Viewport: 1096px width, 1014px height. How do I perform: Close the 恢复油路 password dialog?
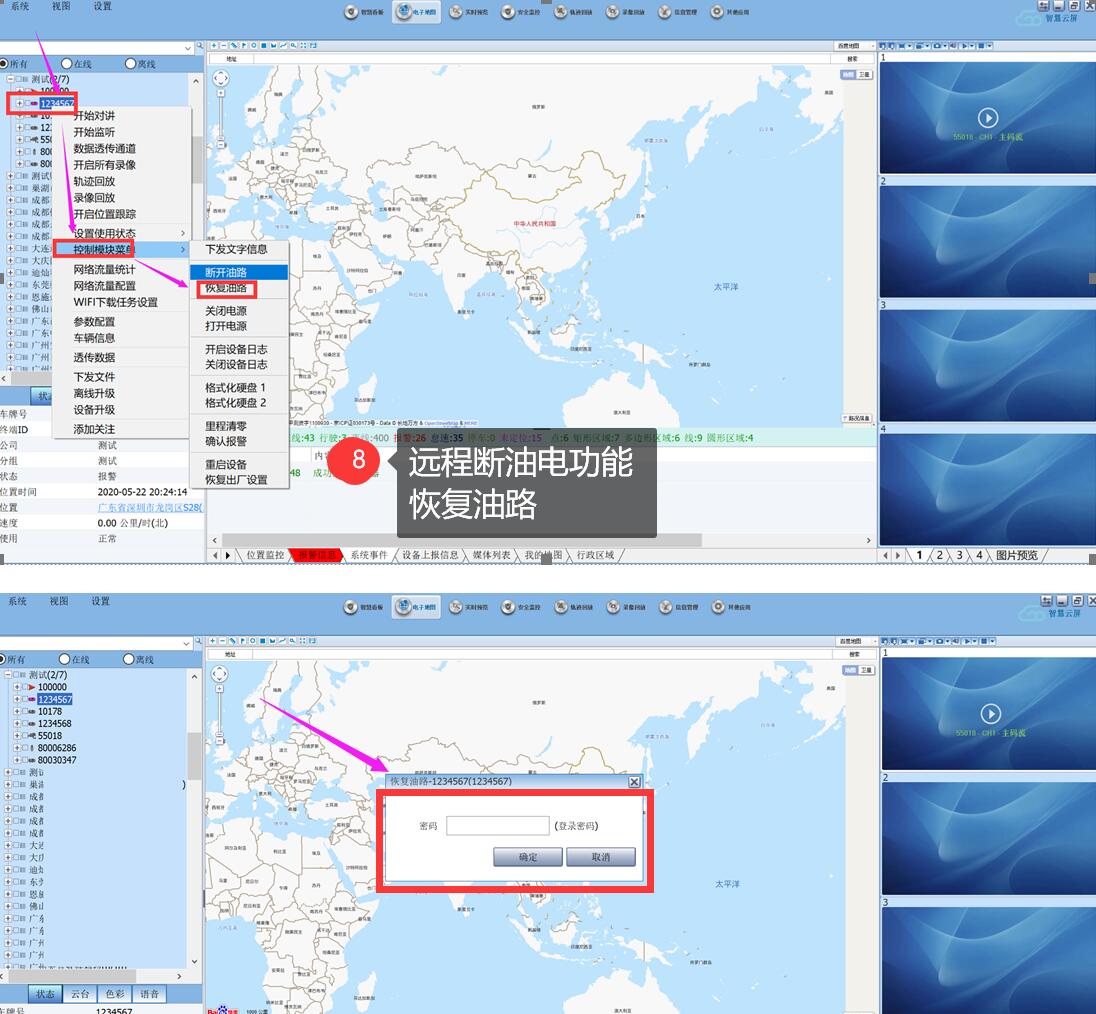pos(634,782)
